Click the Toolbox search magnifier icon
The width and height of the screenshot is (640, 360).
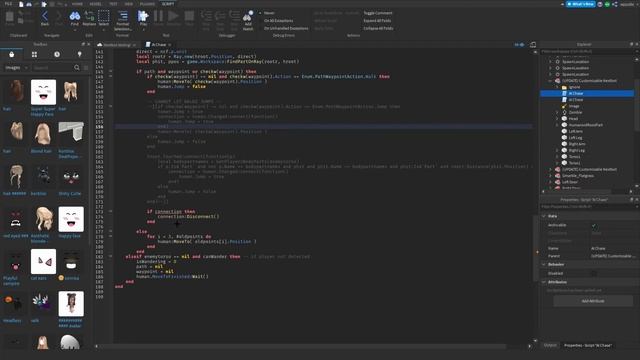click(x=77, y=67)
